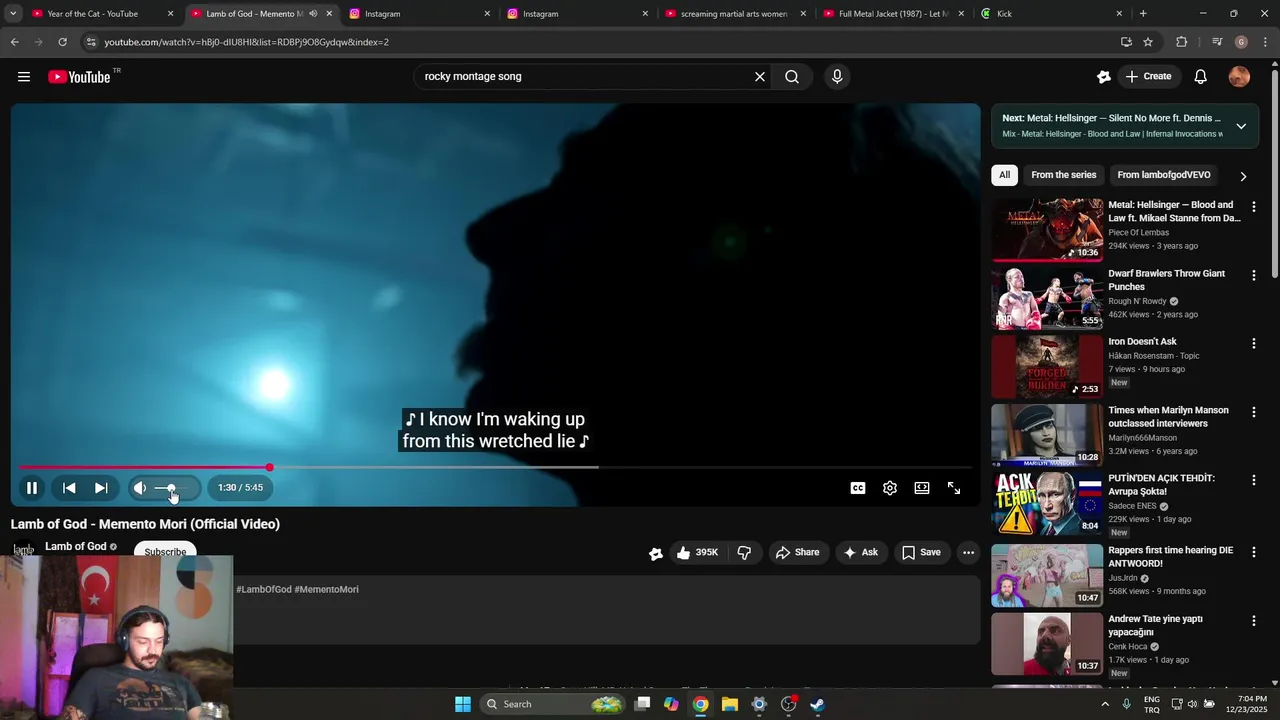1280x720 pixels.
Task: Open Chrome from the taskbar
Action: [701, 704]
